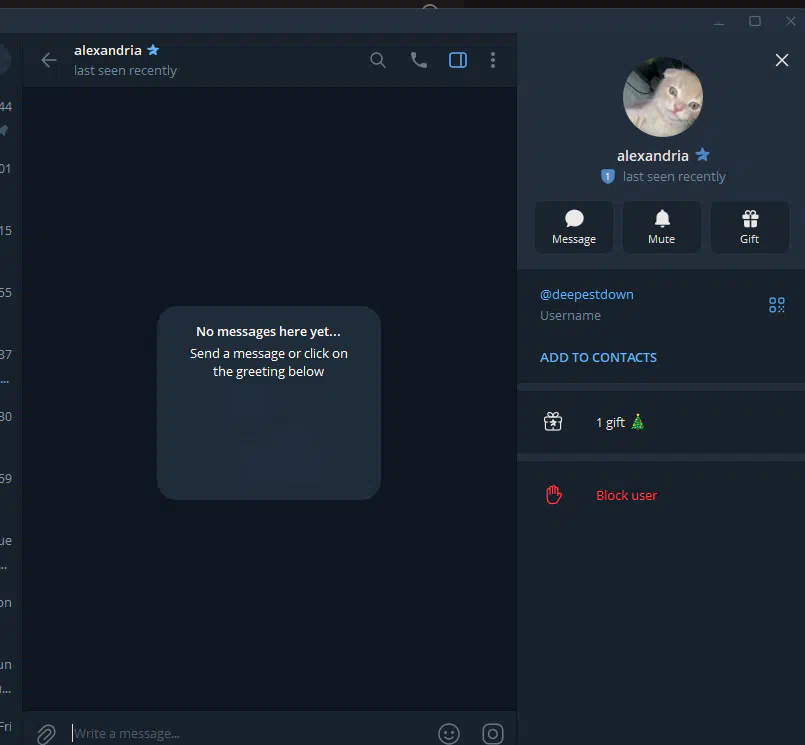
Task: Click the gift box icon in gifts row
Action: tap(553, 422)
